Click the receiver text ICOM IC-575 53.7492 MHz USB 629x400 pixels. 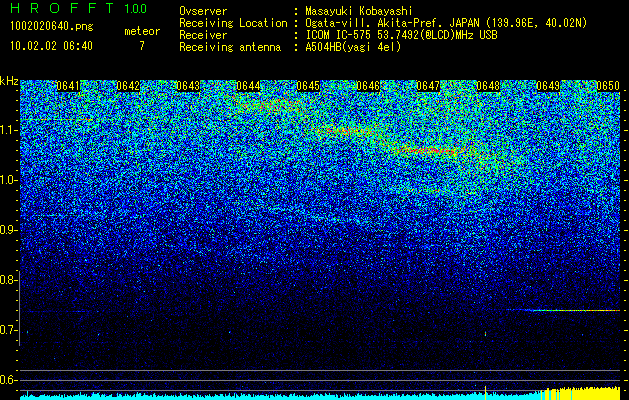coord(401,35)
